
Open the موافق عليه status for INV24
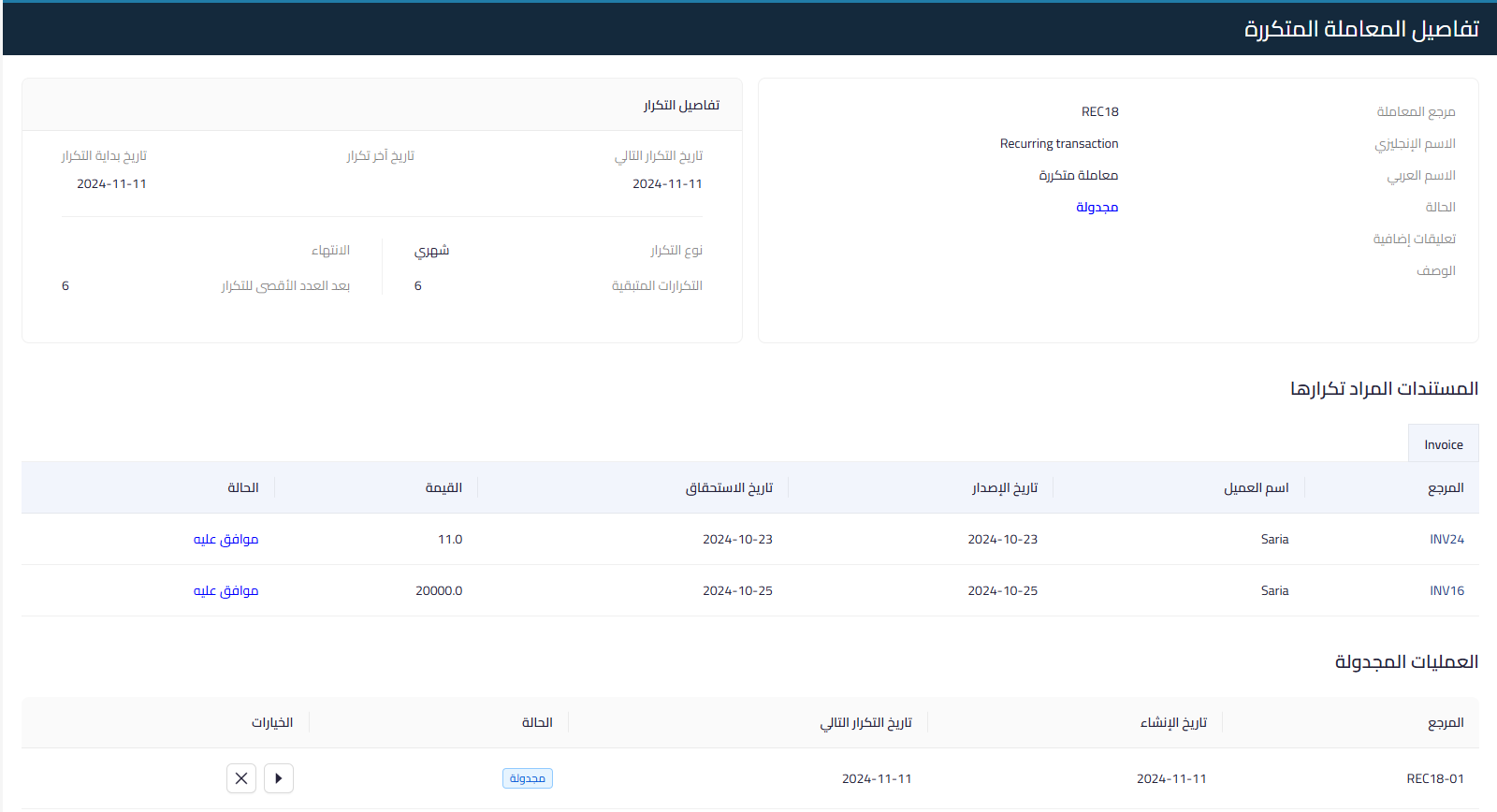point(225,539)
